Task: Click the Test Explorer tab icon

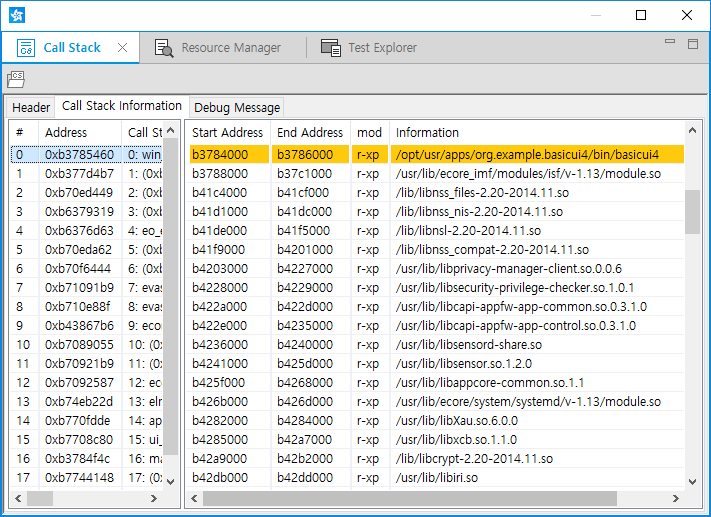Action: click(330, 48)
